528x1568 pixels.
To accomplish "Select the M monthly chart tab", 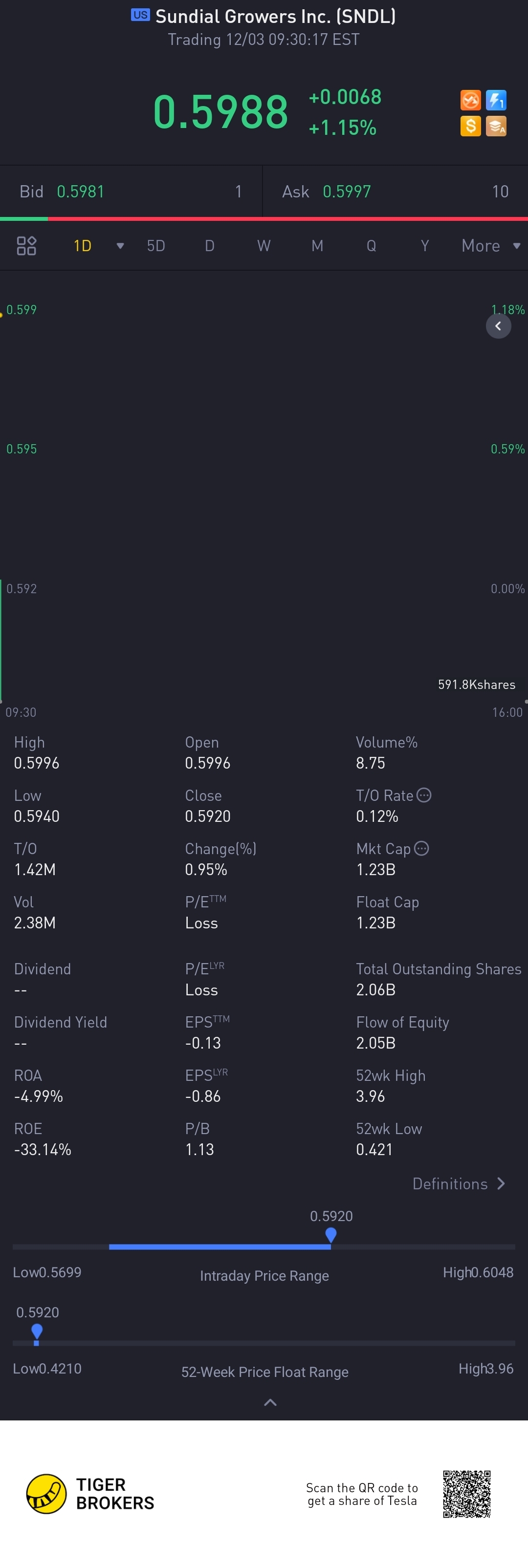I will [x=317, y=246].
